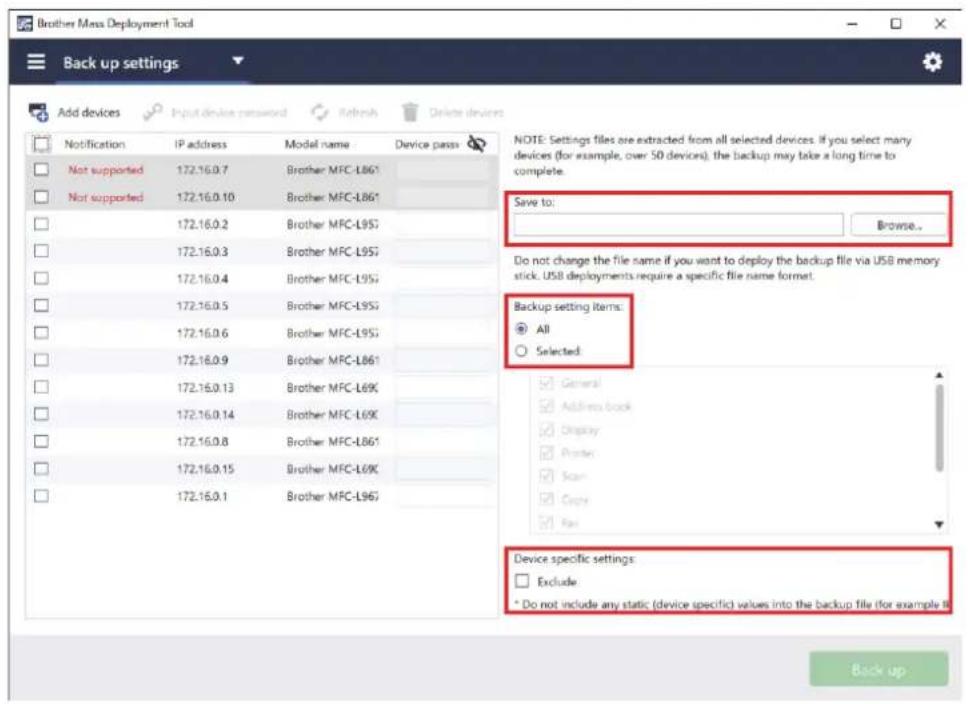Close the Brother Mass Deployment Tool window
The height and width of the screenshot is (704, 968).
coord(940,24)
